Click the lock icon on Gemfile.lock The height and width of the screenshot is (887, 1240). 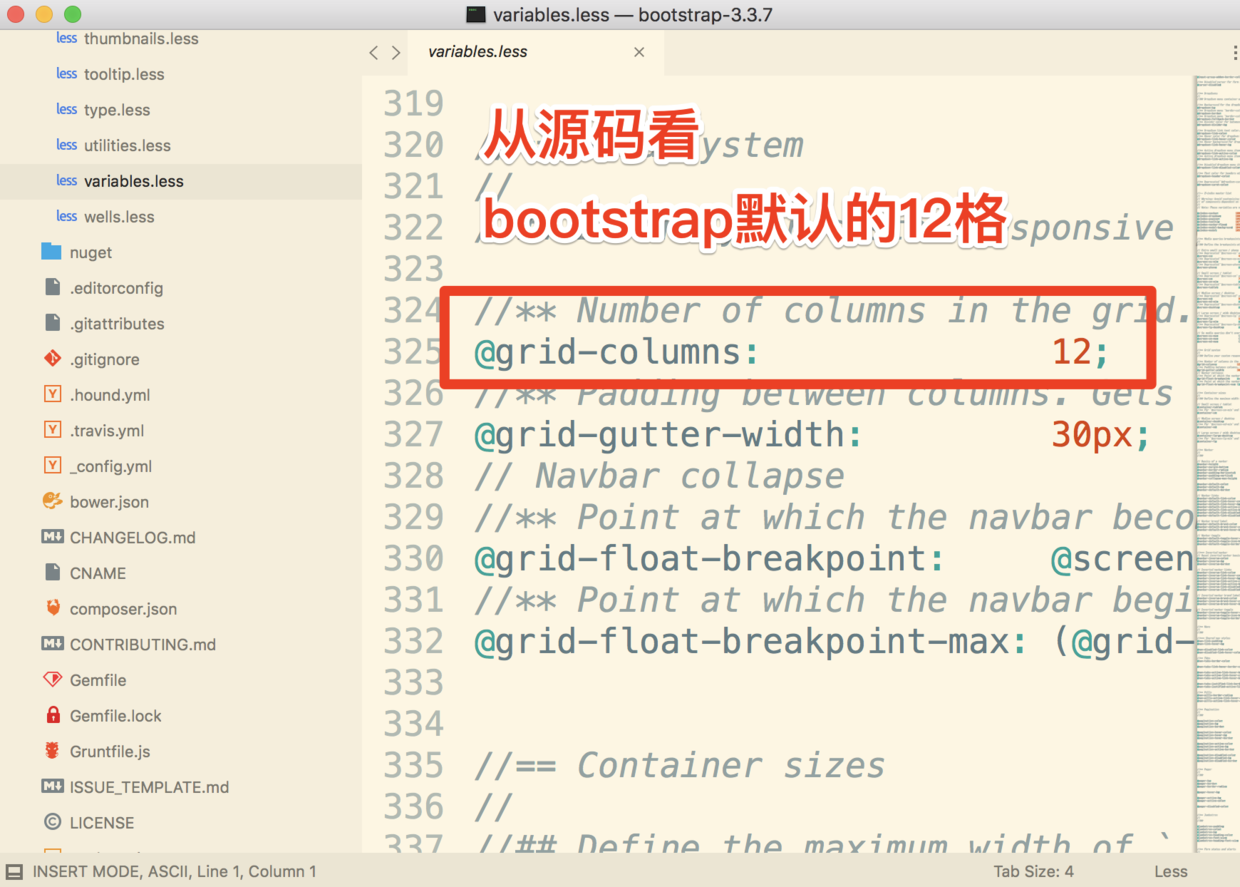coord(51,715)
